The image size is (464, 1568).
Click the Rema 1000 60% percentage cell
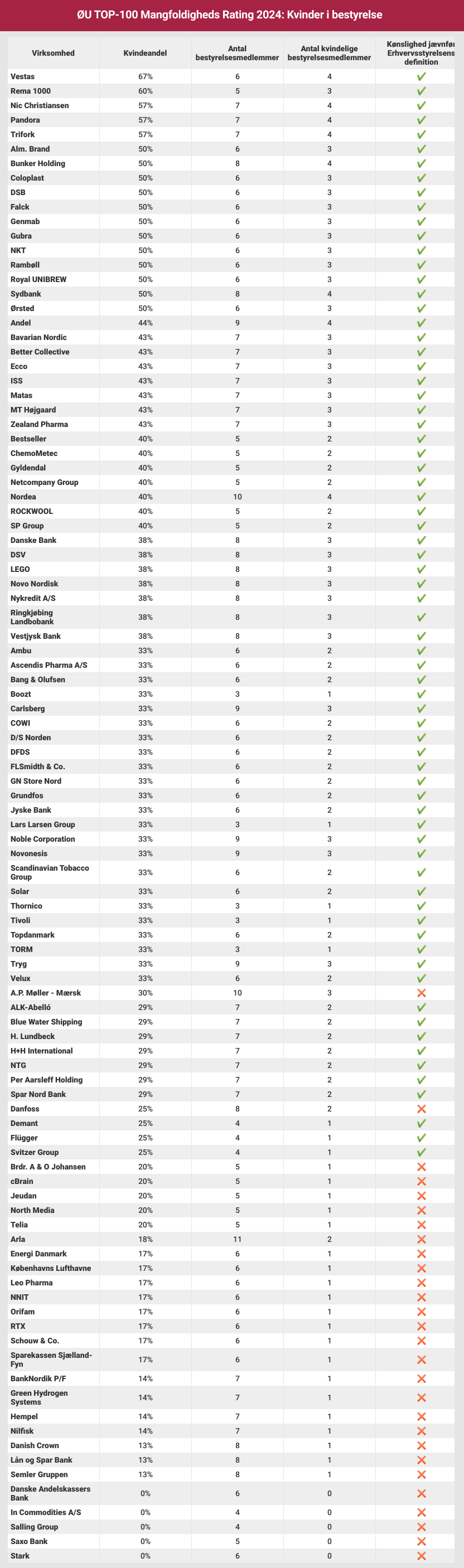pos(145,91)
